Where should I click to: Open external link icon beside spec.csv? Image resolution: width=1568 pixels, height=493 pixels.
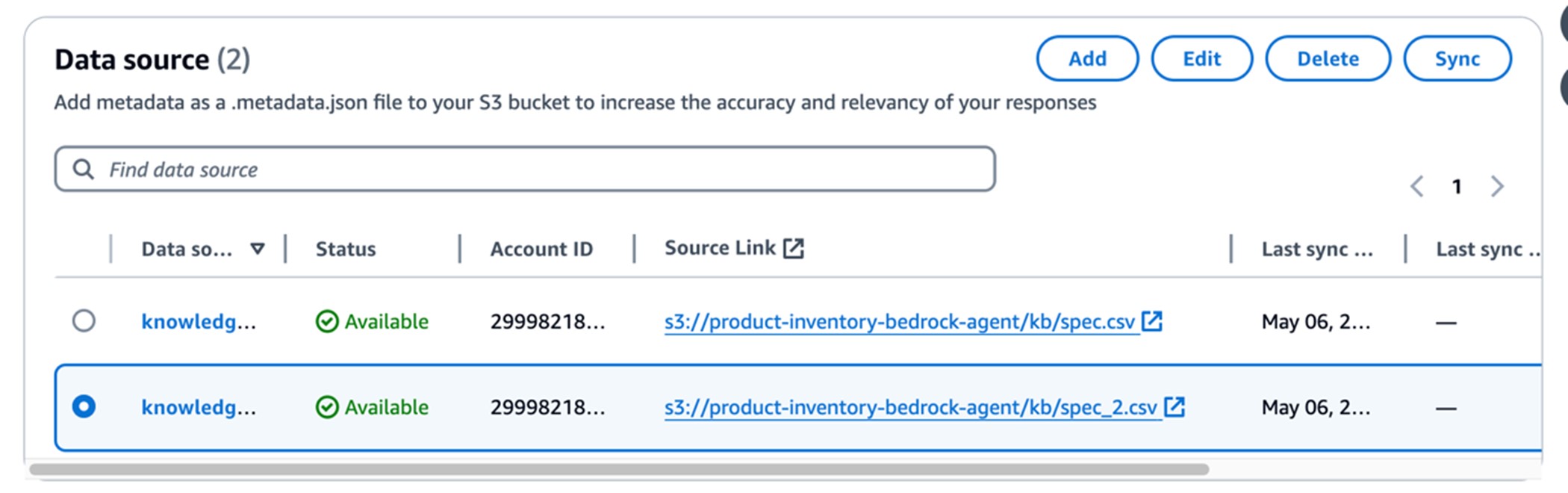(x=1152, y=321)
